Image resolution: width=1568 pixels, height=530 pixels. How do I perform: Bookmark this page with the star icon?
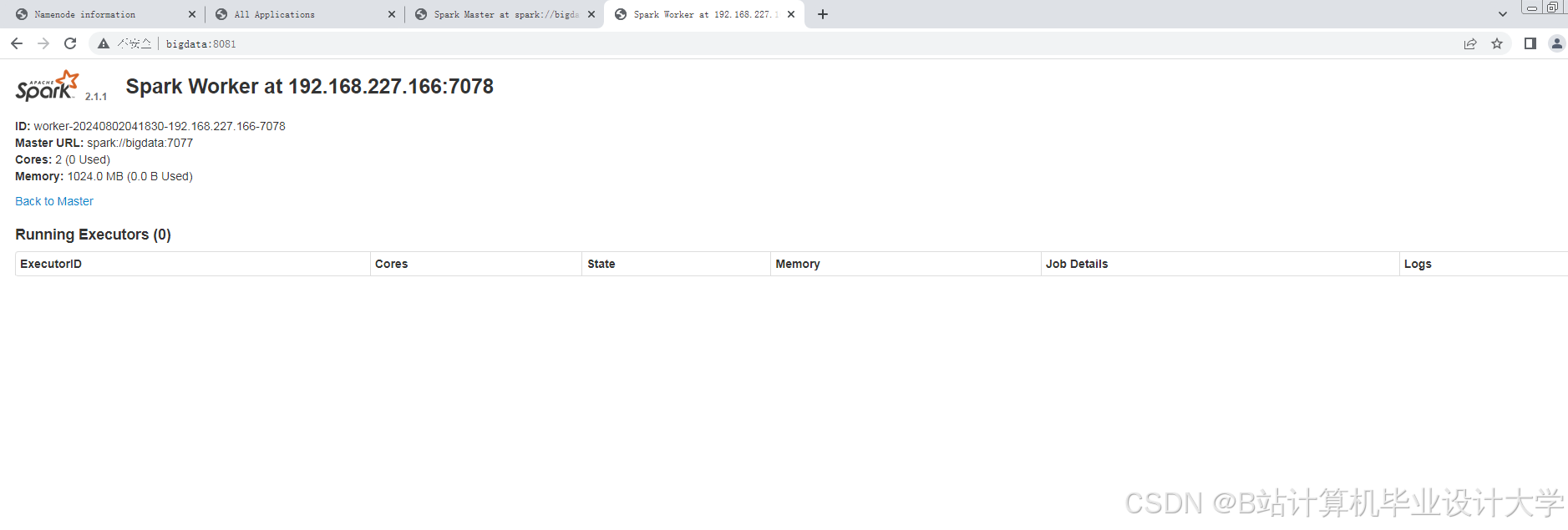[1497, 43]
